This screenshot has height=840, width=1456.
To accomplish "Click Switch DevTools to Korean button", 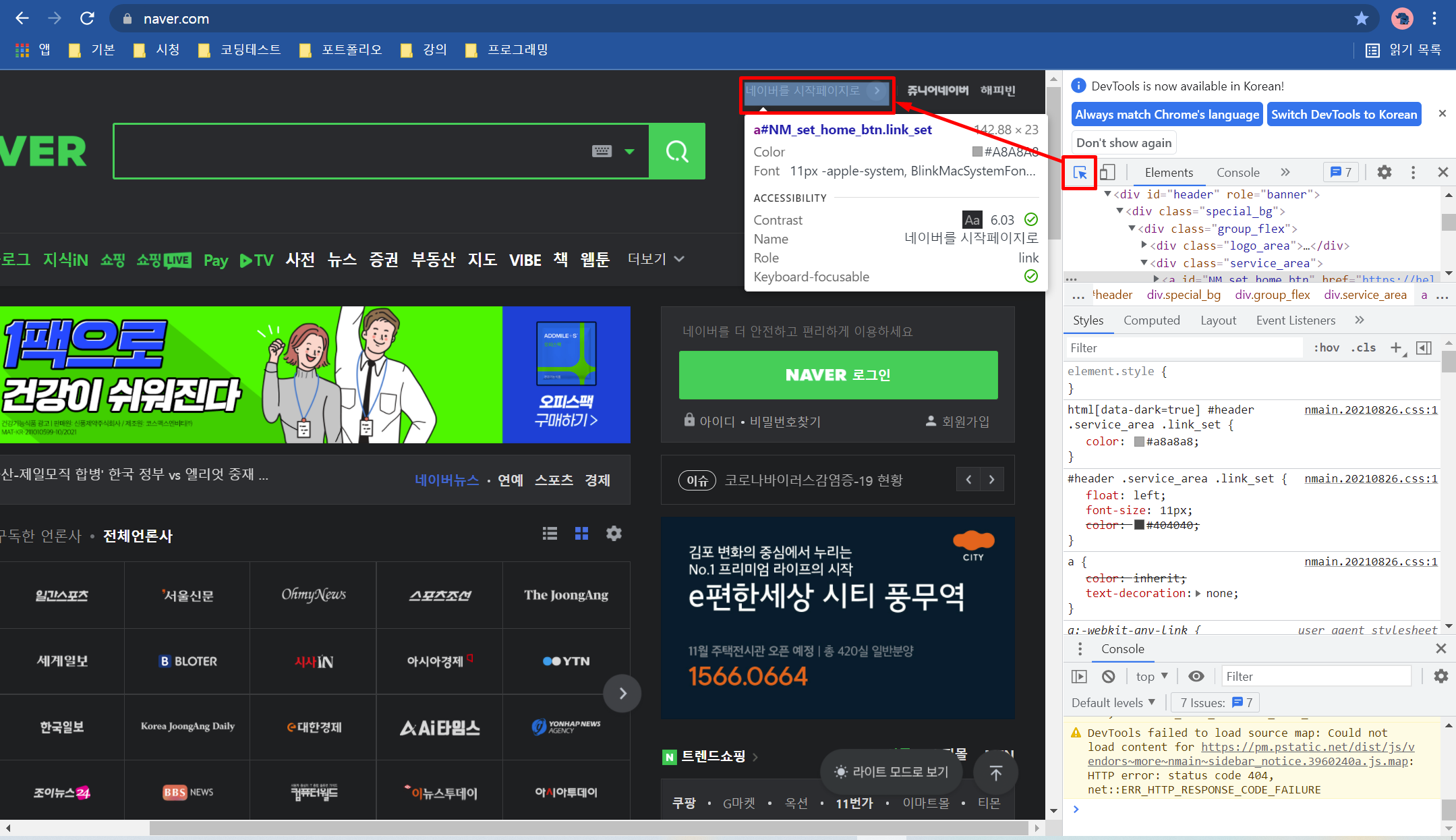I will 1343,114.
